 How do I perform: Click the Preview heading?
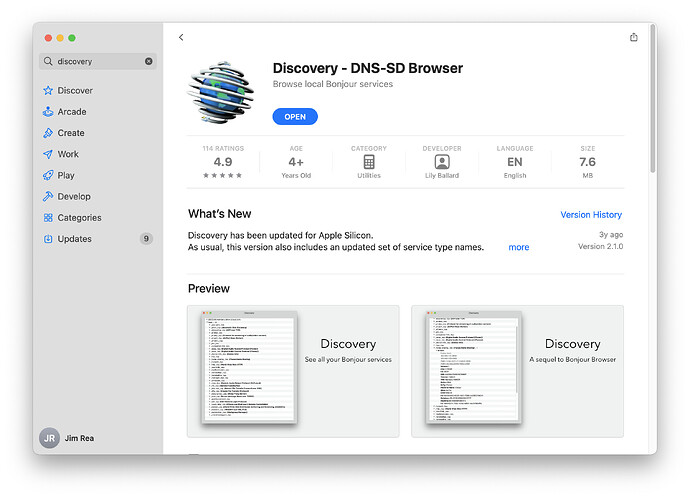[x=209, y=289]
